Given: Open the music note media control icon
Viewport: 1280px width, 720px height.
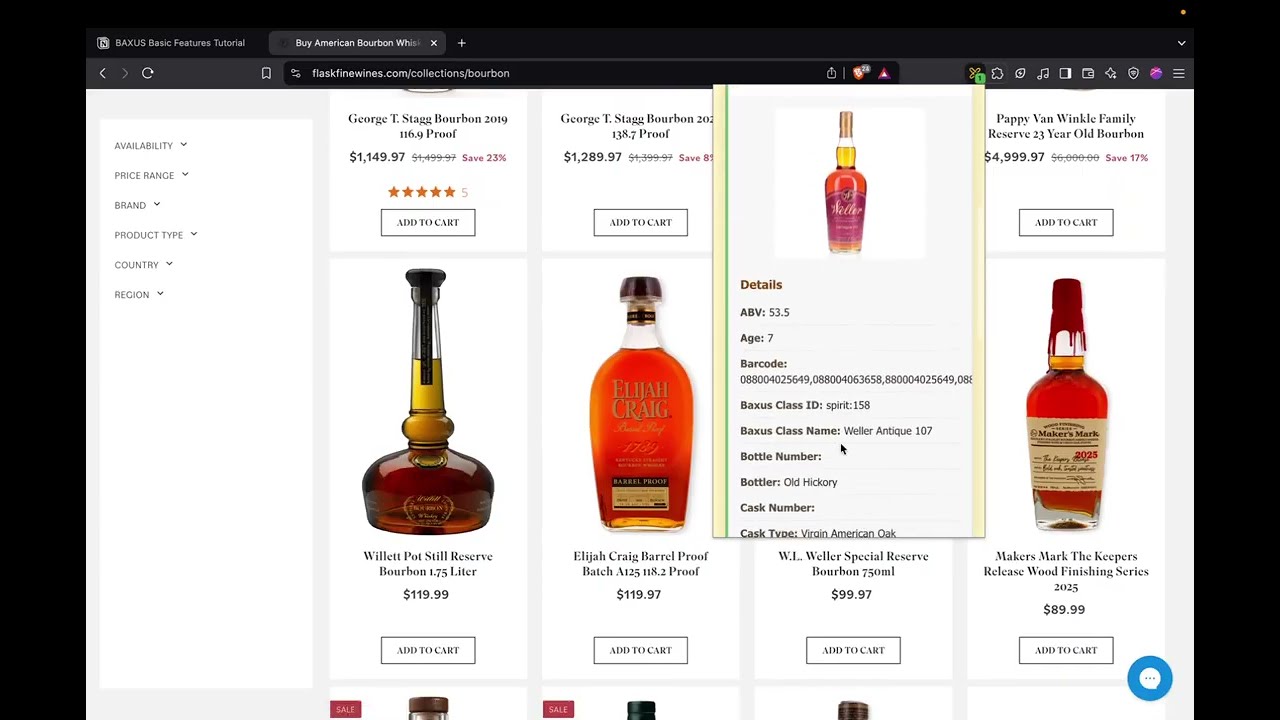Looking at the screenshot, I should [1043, 73].
